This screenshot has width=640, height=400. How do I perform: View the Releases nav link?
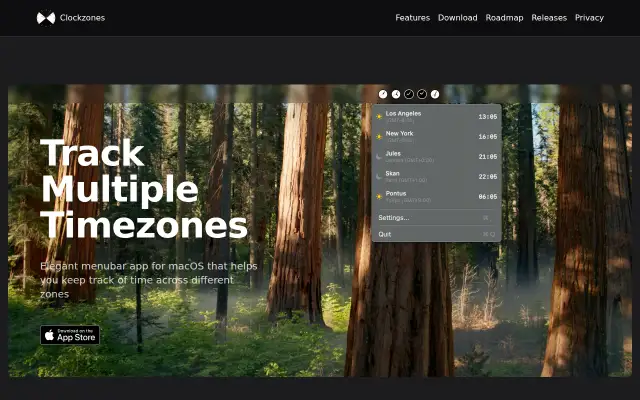point(549,18)
